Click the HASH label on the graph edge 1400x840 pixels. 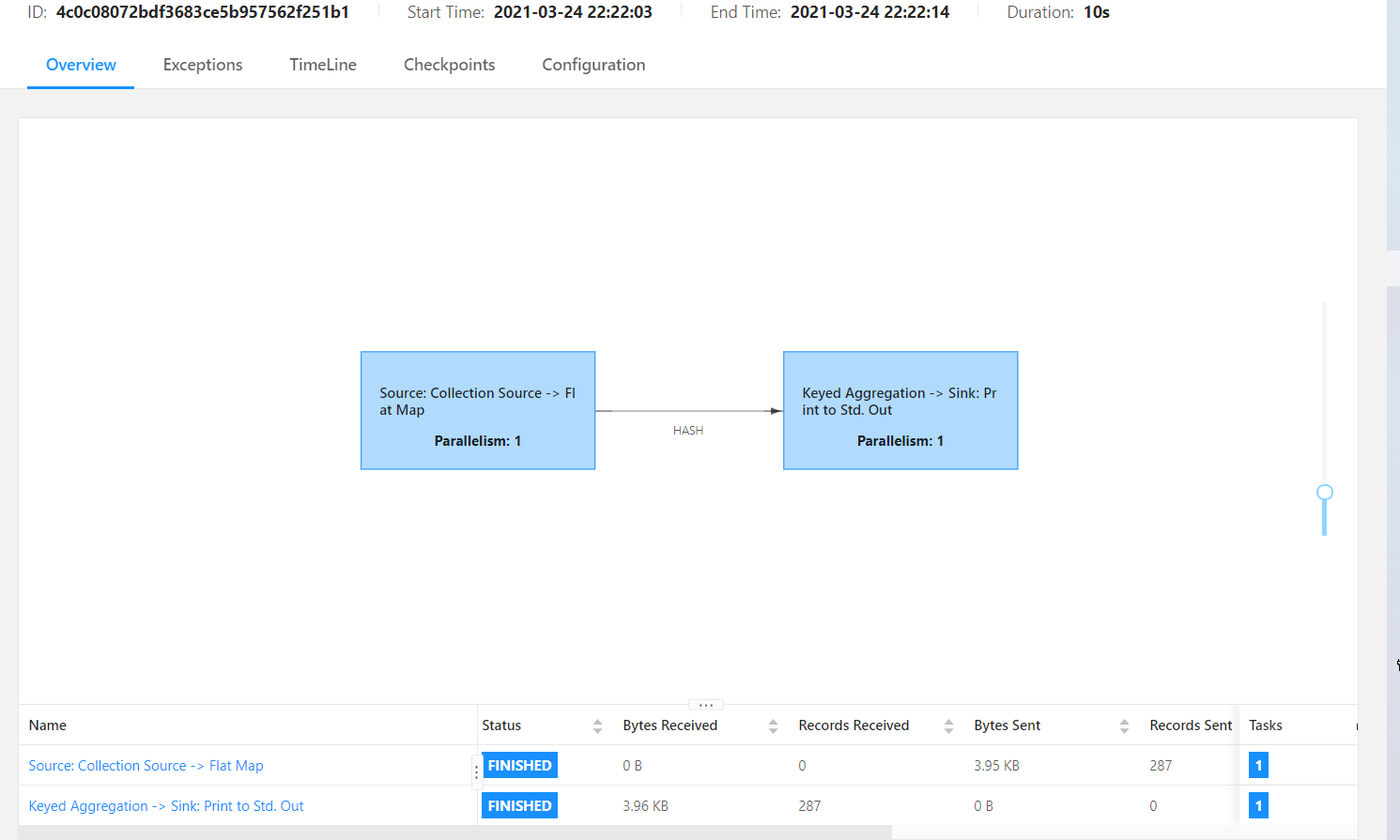click(688, 431)
